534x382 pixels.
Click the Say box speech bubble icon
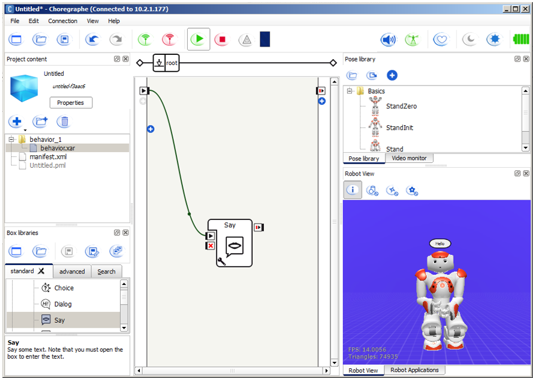point(234,246)
